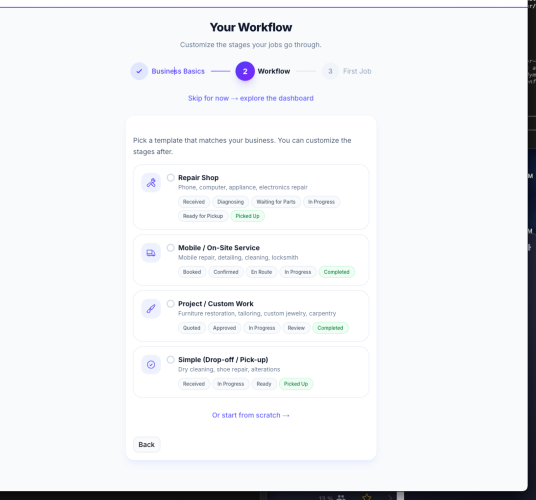The width and height of the screenshot is (536, 500).
Task: Click the Completed chip in Project / Custom Work
Action: tap(330, 328)
